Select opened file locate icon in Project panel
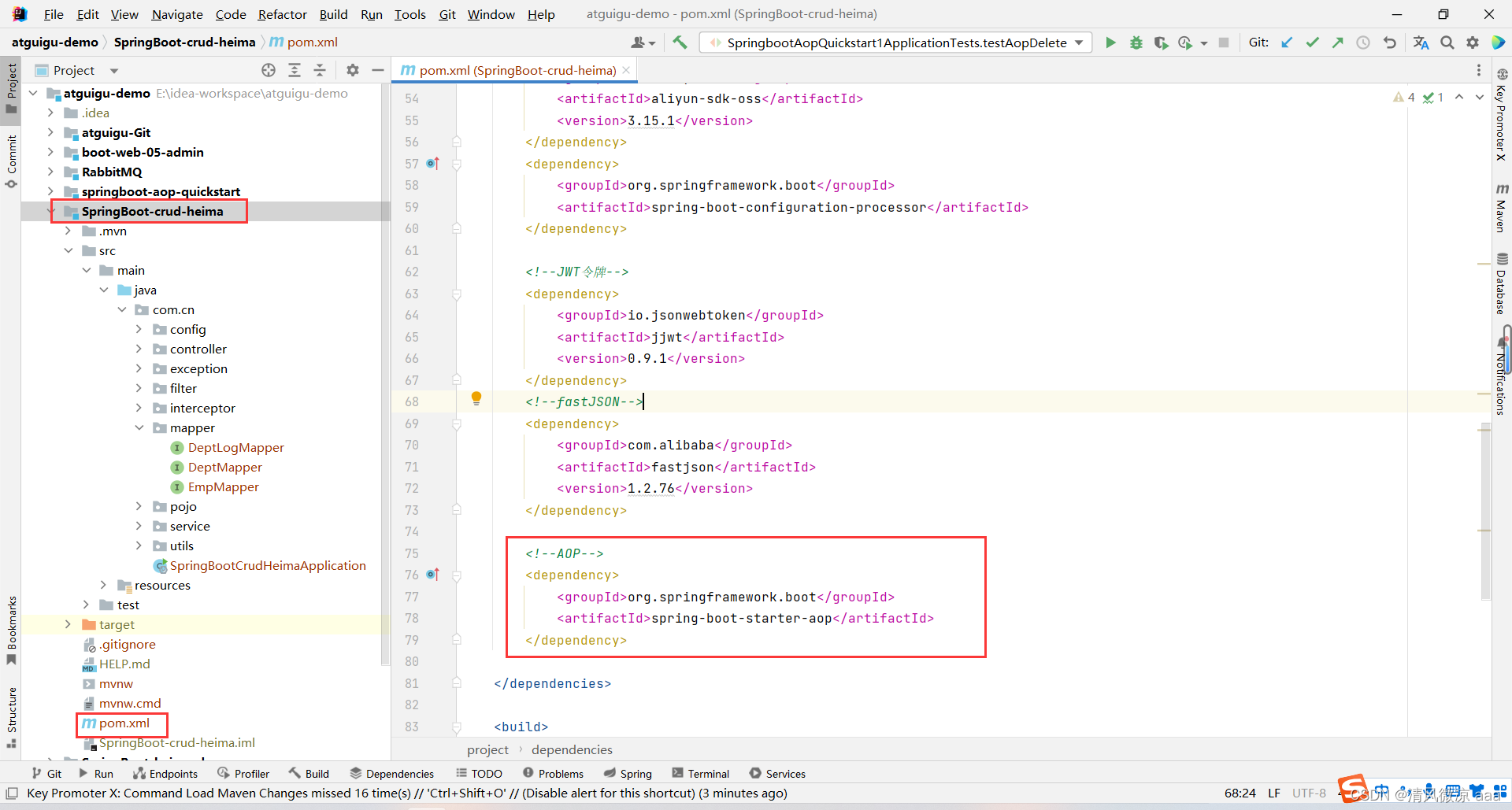This screenshot has width=1512, height=810. [x=269, y=70]
